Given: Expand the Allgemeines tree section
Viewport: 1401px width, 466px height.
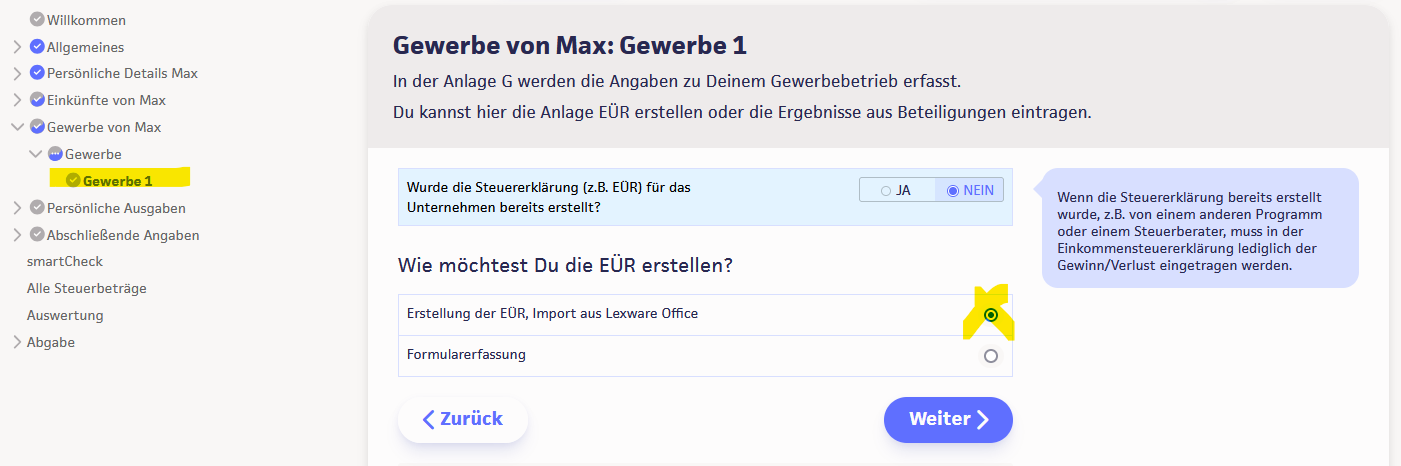Looking at the screenshot, I should click(x=17, y=46).
